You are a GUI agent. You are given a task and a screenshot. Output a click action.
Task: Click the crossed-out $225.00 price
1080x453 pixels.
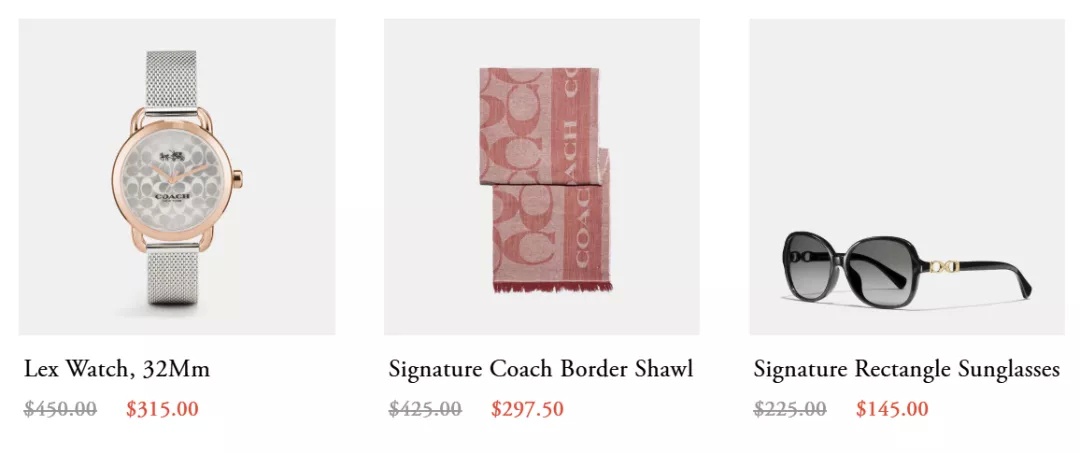click(x=790, y=409)
